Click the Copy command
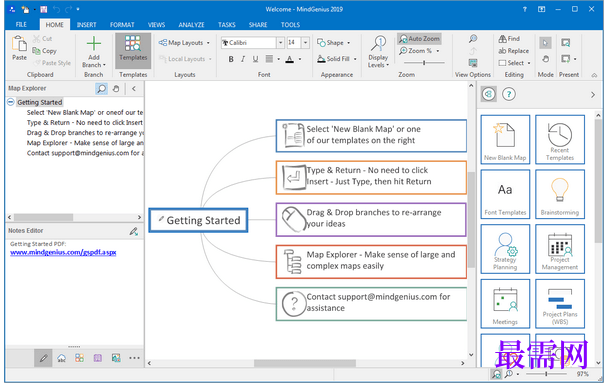The height and width of the screenshot is (386, 607). click(45, 51)
